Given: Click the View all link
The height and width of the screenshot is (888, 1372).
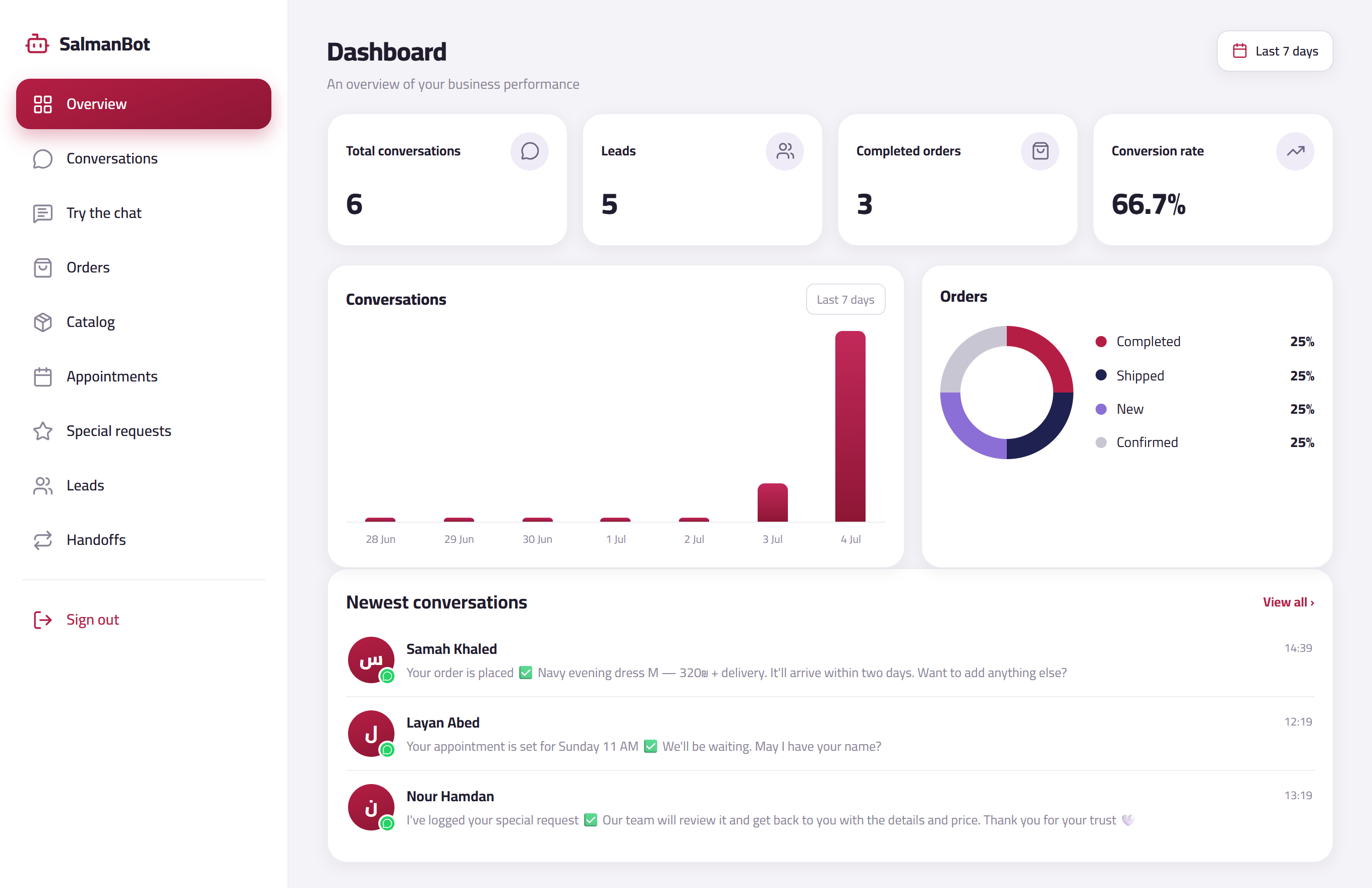Looking at the screenshot, I should (x=1288, y=602).
